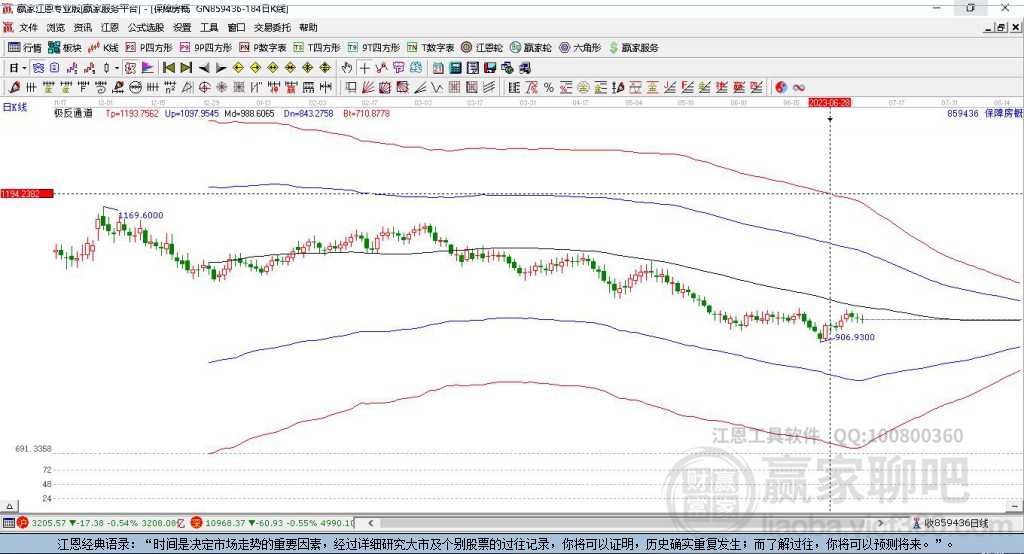Screen dimensions: 1024x554
Task: Open the 文件 menu
Action: (29, 27)
